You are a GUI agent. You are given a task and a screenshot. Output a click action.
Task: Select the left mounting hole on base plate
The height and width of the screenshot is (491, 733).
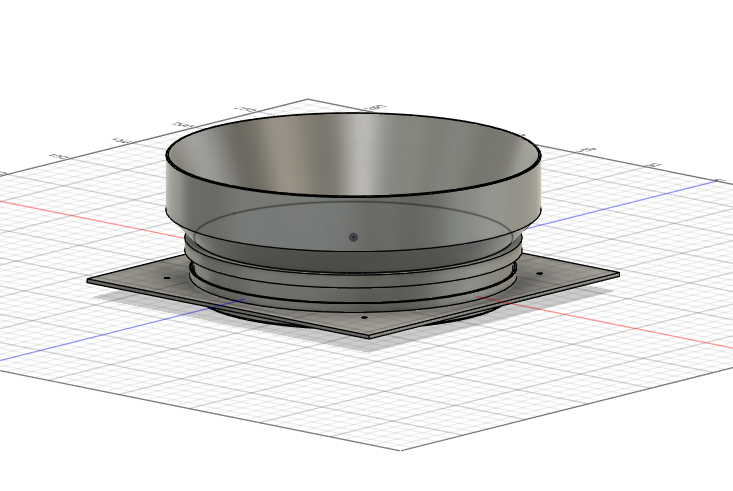click(x=168, y=278)
